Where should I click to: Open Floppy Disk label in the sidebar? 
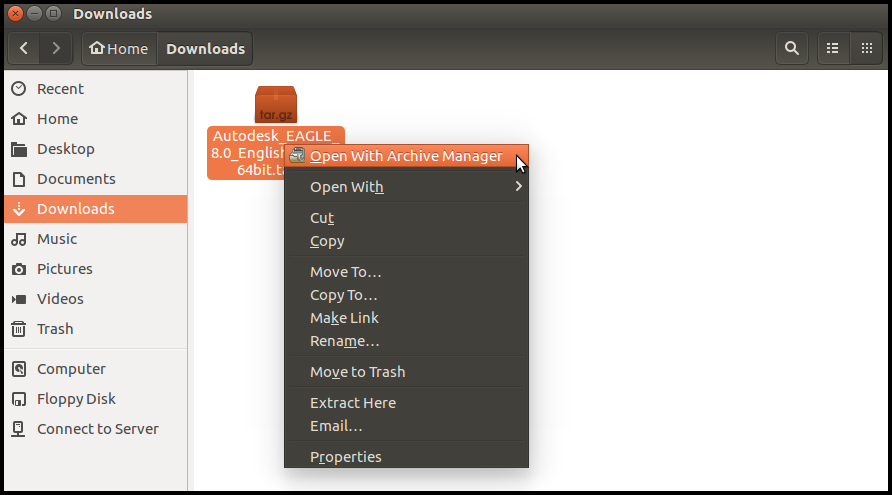click(x=76, y=399)
